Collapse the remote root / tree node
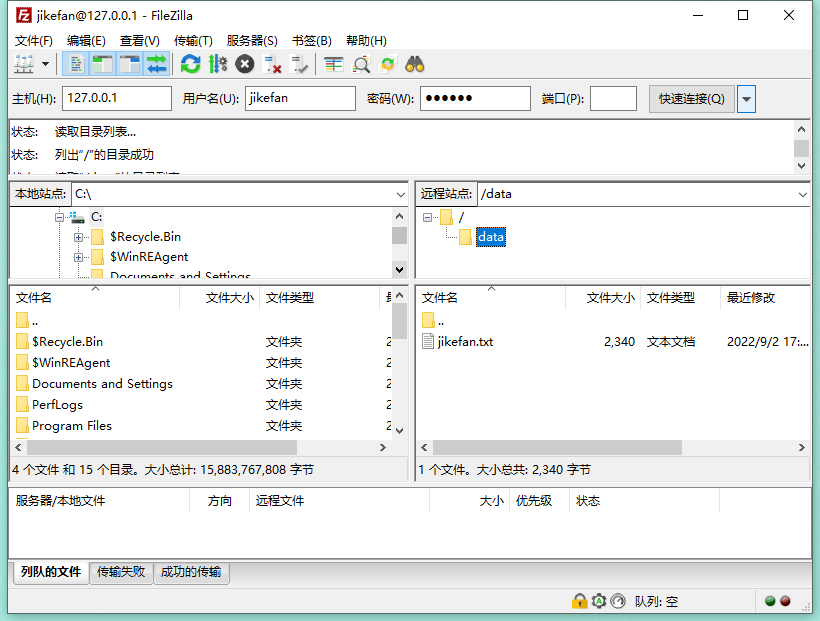The height and width of the screenshot is (621, 820). (428, 217)
